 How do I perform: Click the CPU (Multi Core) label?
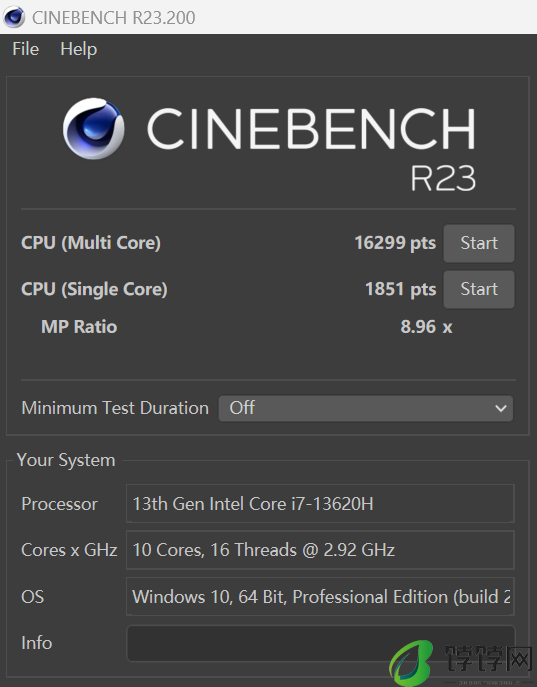pos(91,243)
